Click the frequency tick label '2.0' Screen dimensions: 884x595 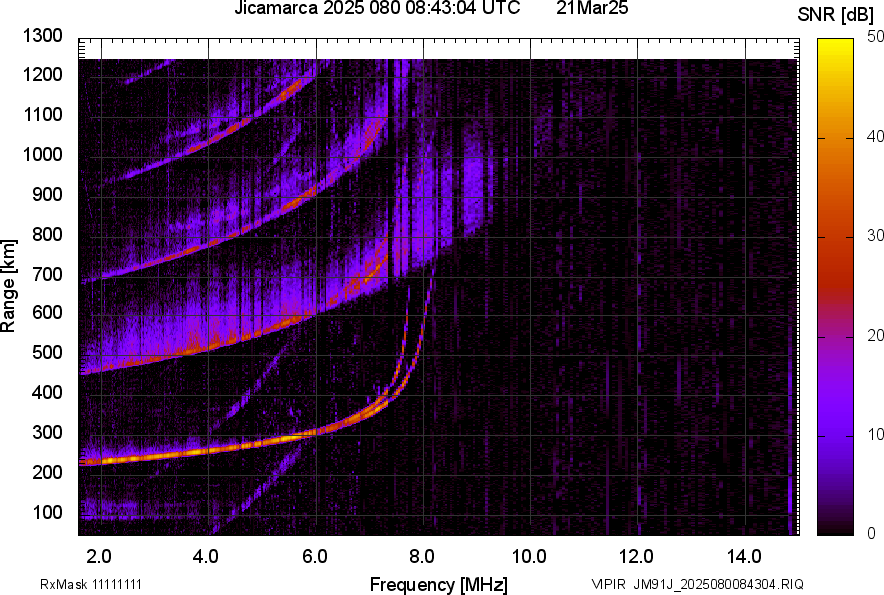99,557
